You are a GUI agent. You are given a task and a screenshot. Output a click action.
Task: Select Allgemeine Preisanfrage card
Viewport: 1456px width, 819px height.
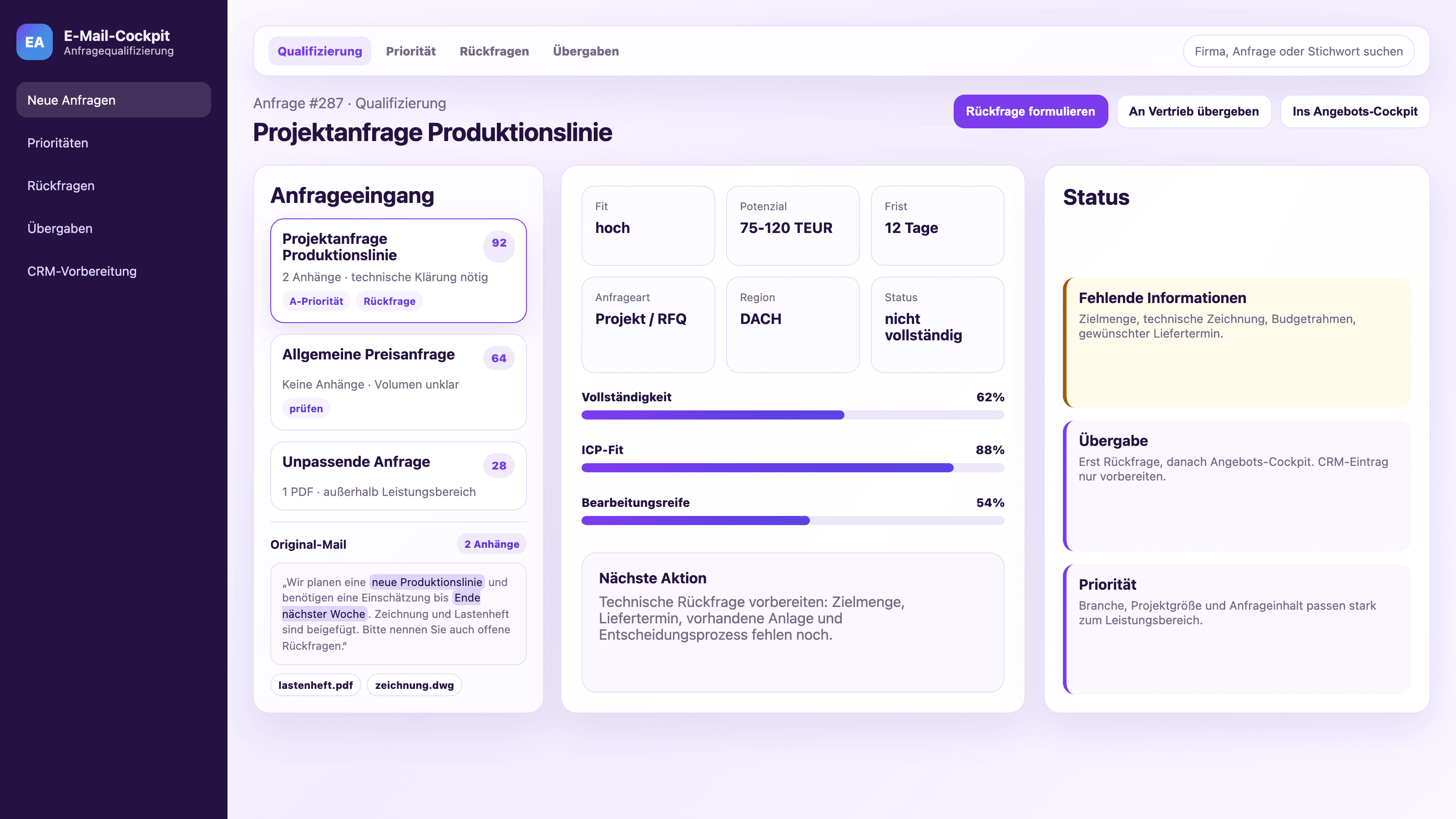tap(399, 382)
